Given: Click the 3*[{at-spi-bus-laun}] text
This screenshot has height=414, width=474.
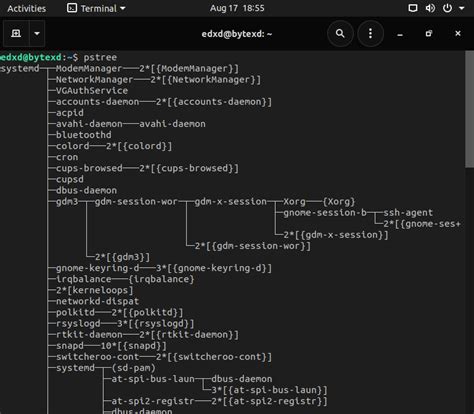Looking at the screenshot, I should 270,390.
